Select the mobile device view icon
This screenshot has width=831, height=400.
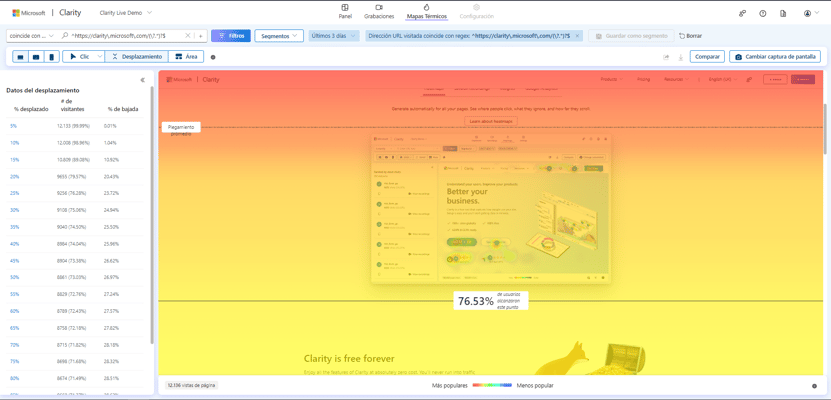coord(51,57)
